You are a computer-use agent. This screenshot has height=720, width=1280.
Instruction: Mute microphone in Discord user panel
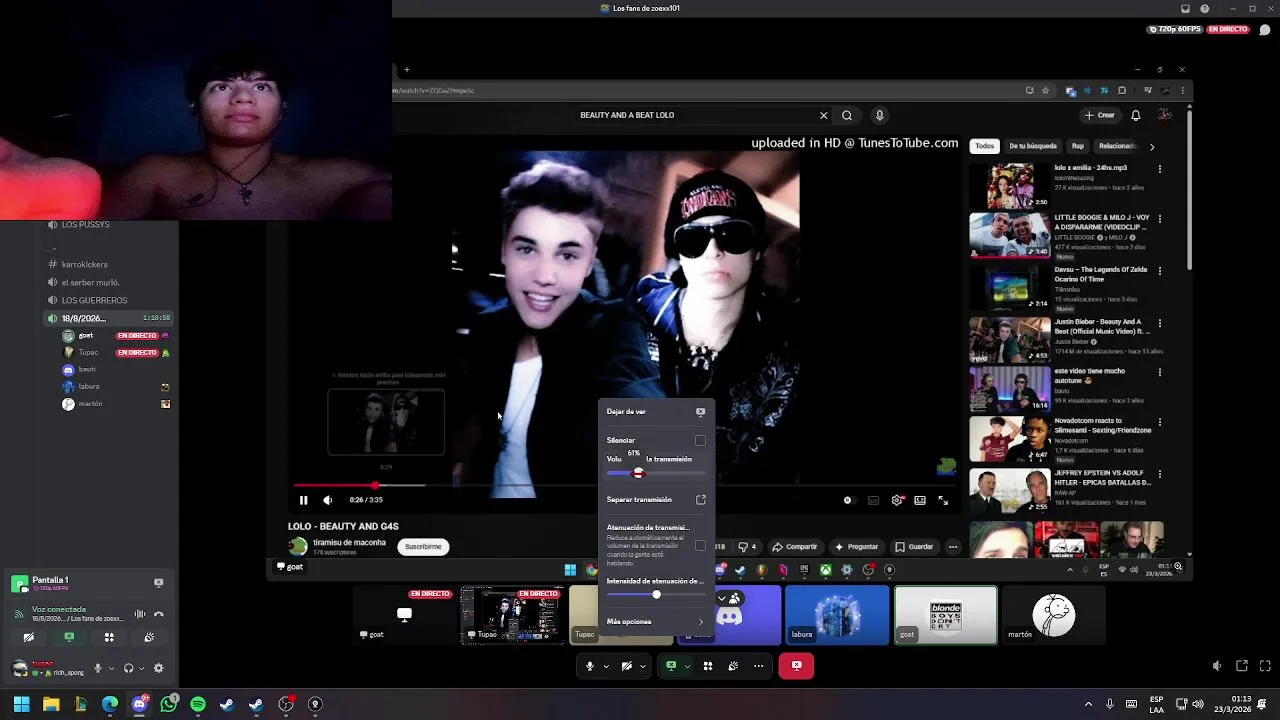tap(98, 668)
